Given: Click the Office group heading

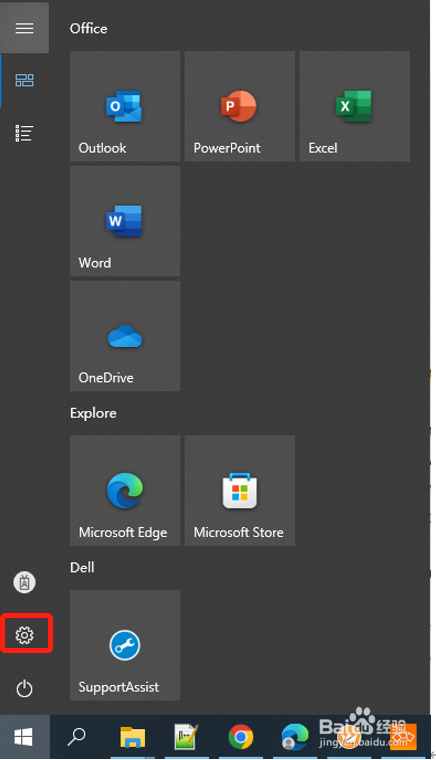Looking at the screenshot, I should pos(89,29).
